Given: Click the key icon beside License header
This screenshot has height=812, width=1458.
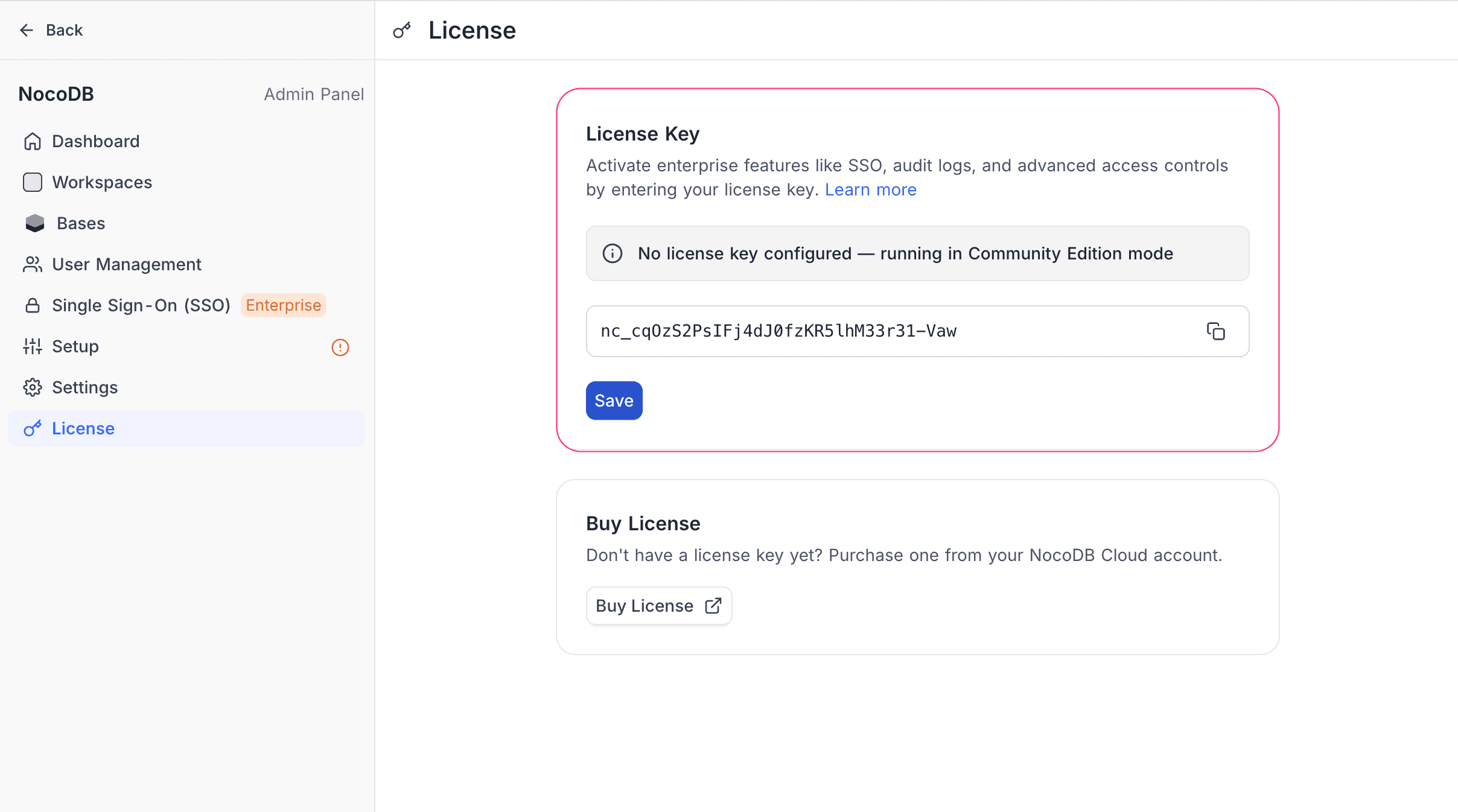Looking at the screenshot, I should tap(402, 30).
